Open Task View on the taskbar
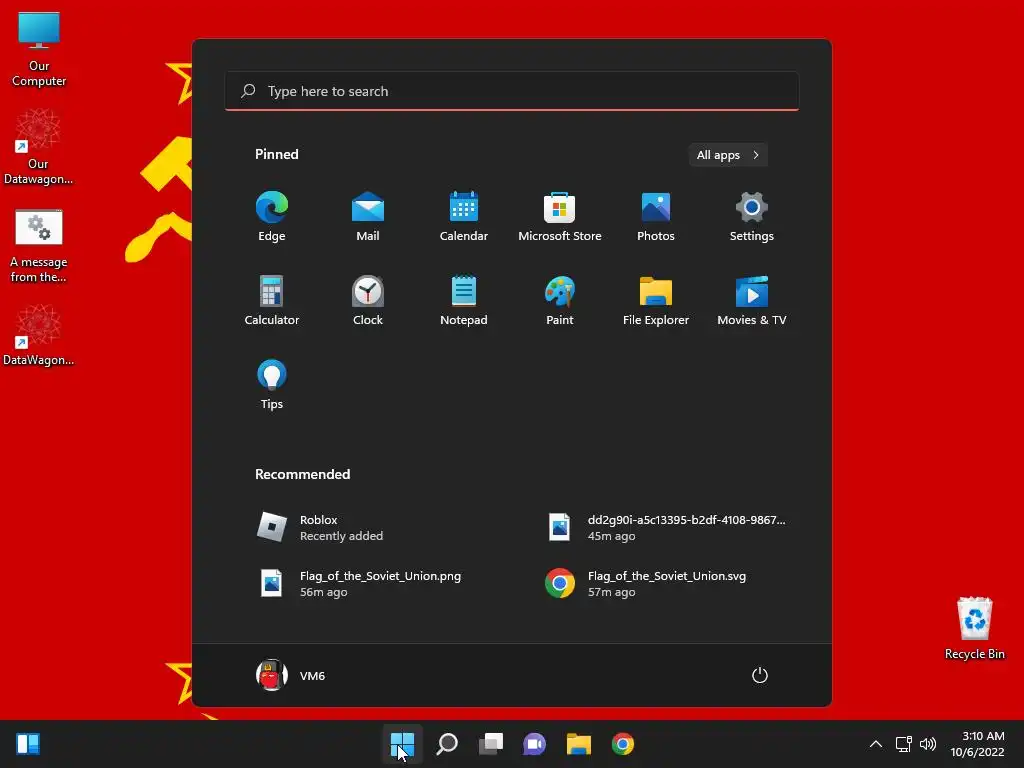Viewport: 1024px width, 768px height. tap(491, 744)
